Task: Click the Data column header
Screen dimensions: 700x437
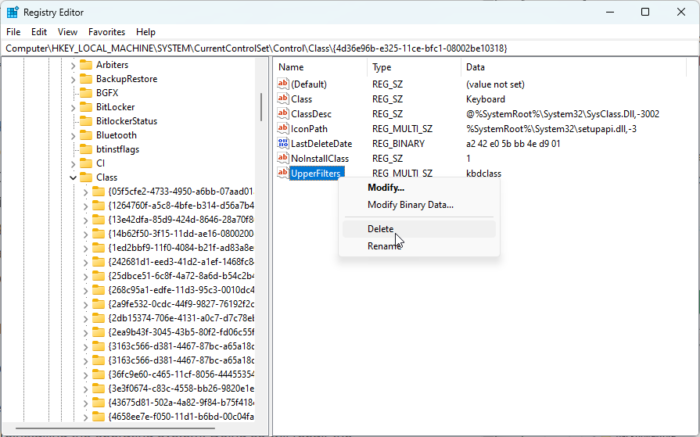Action: 574,67
